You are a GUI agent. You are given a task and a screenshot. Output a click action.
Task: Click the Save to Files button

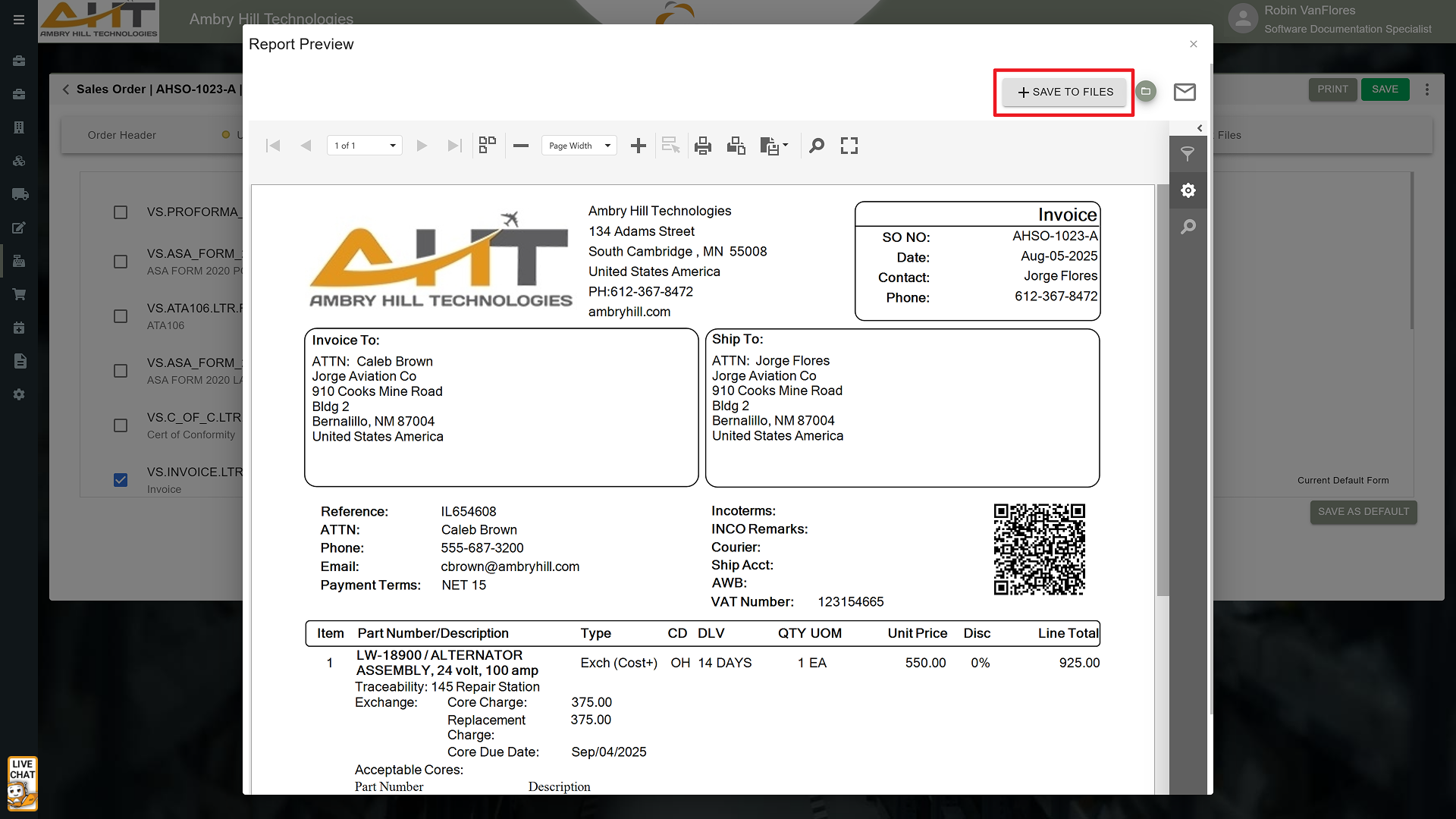1064,92
